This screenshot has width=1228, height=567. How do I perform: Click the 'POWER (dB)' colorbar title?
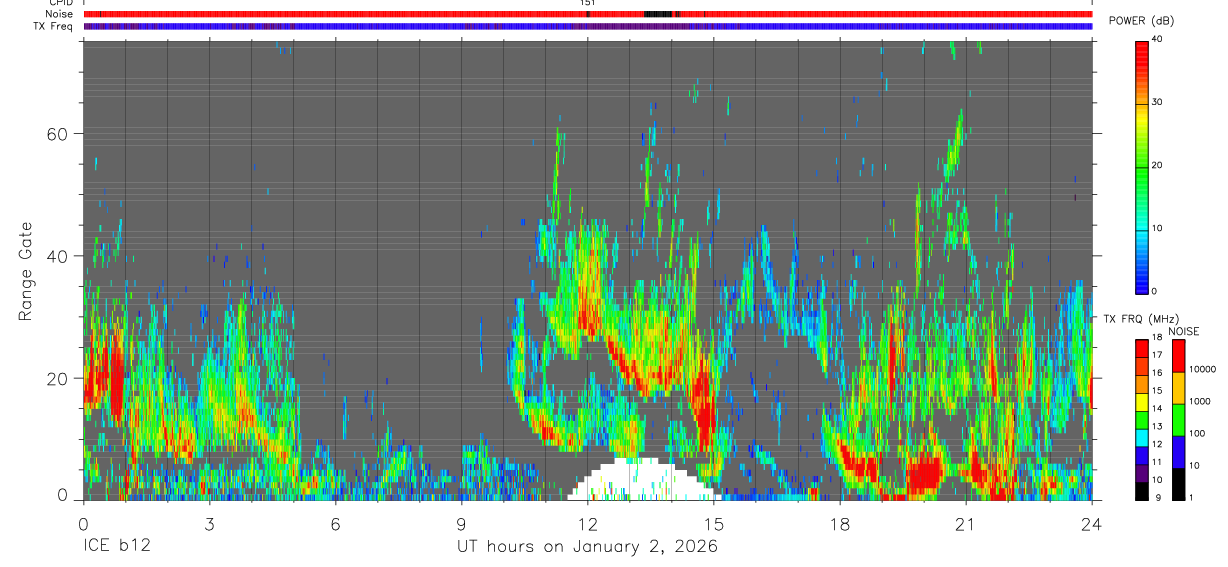(x=1141, y=21)
